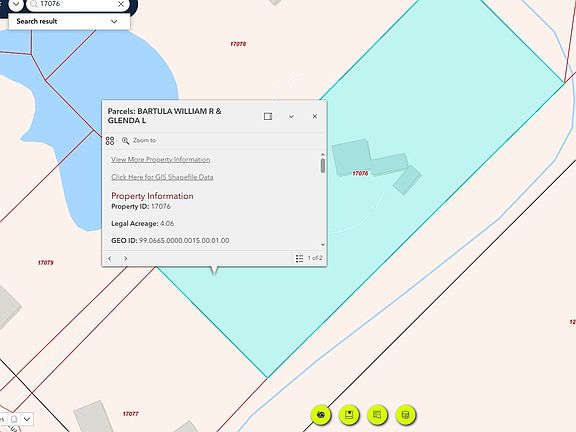Go to previous feature in popup
Viewport: 576px width, 432px height.
pos(109,258)
